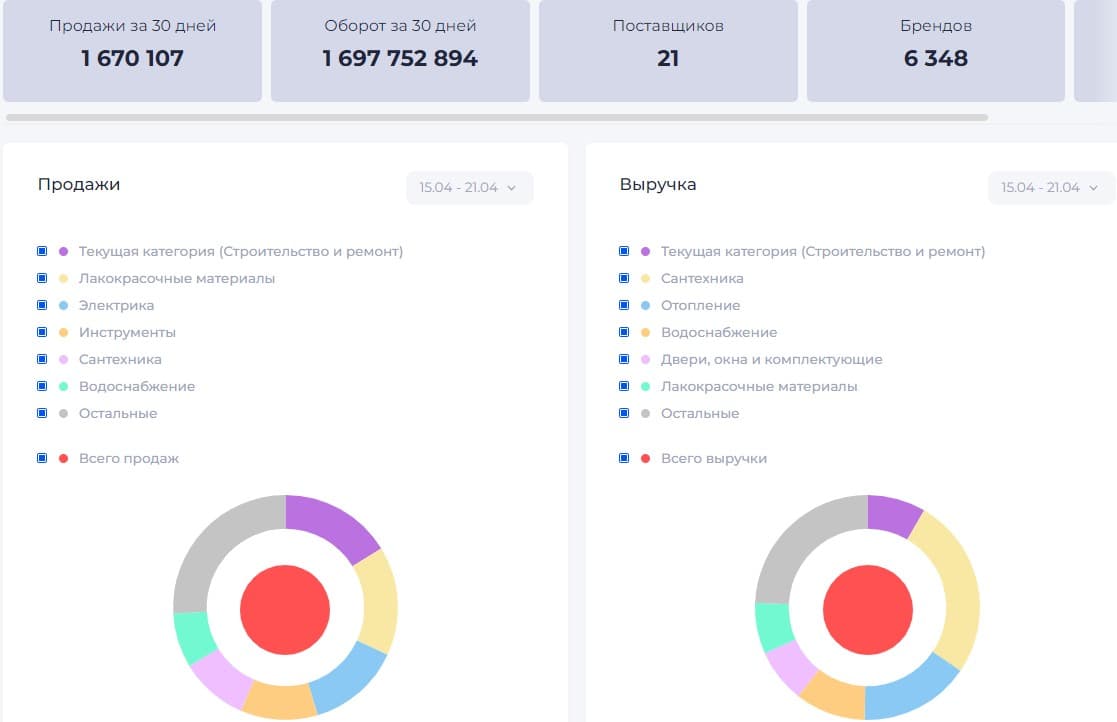The image size is (1117, 722).
Task: Toggle Всего выручки checkbox
Action: pyautogui.click(x=624, y=459)
